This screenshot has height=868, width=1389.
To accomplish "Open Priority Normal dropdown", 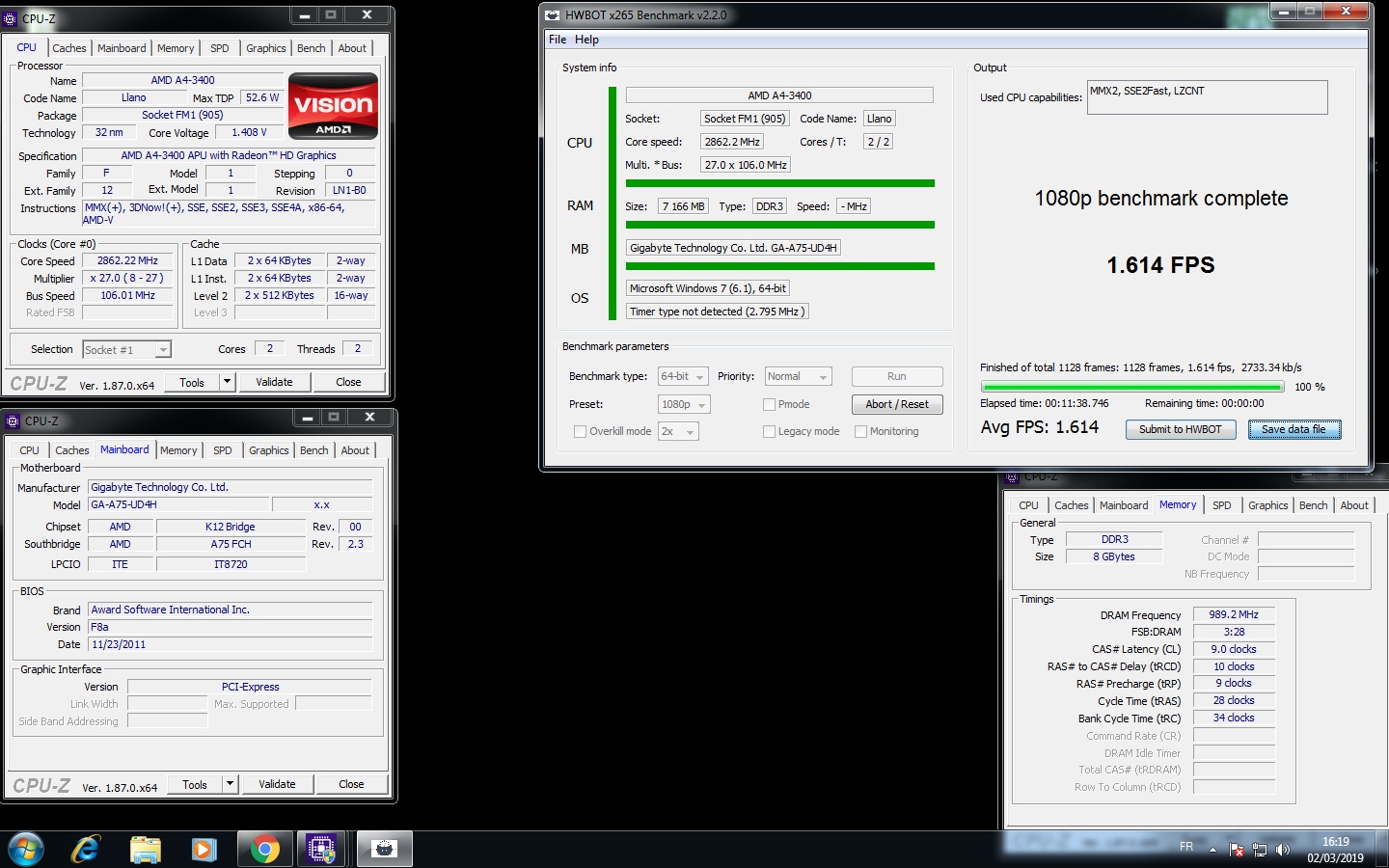I will point(798,376).
